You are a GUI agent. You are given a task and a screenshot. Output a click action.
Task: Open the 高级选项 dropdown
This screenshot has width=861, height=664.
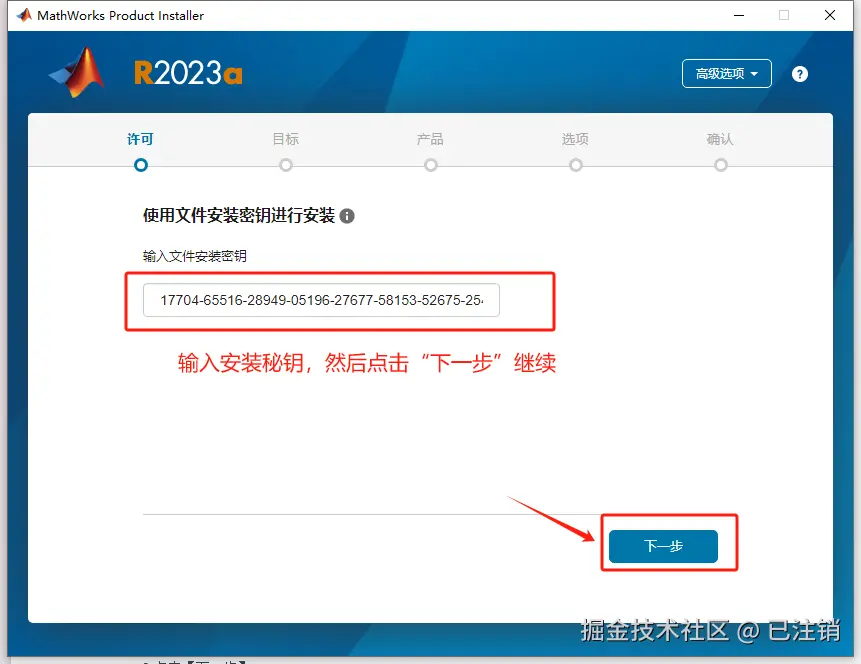coord(726,74)
